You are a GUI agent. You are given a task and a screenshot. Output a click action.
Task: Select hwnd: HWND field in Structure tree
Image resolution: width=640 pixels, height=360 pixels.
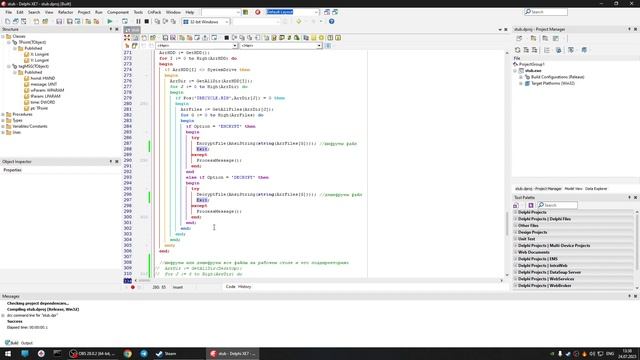tap(42, 78)
